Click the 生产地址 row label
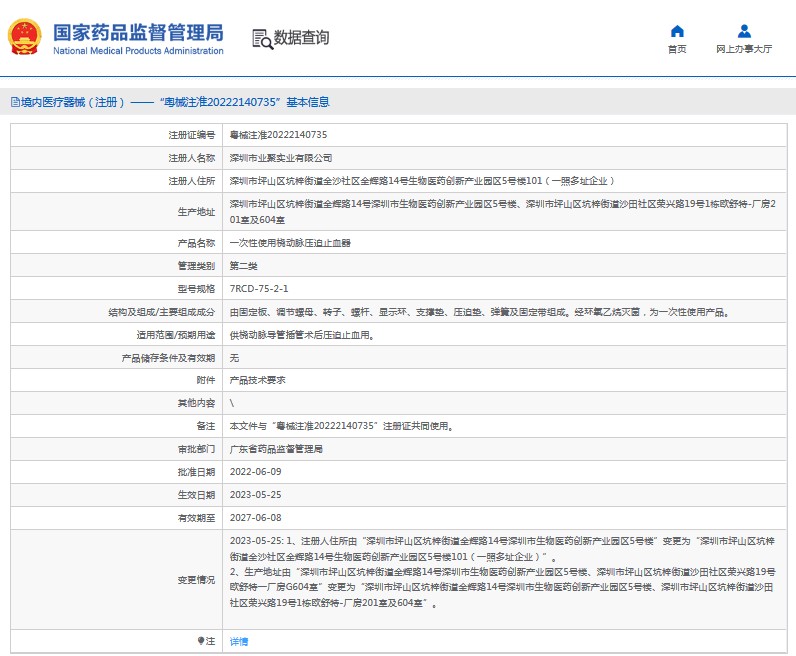 pos(196,212)
